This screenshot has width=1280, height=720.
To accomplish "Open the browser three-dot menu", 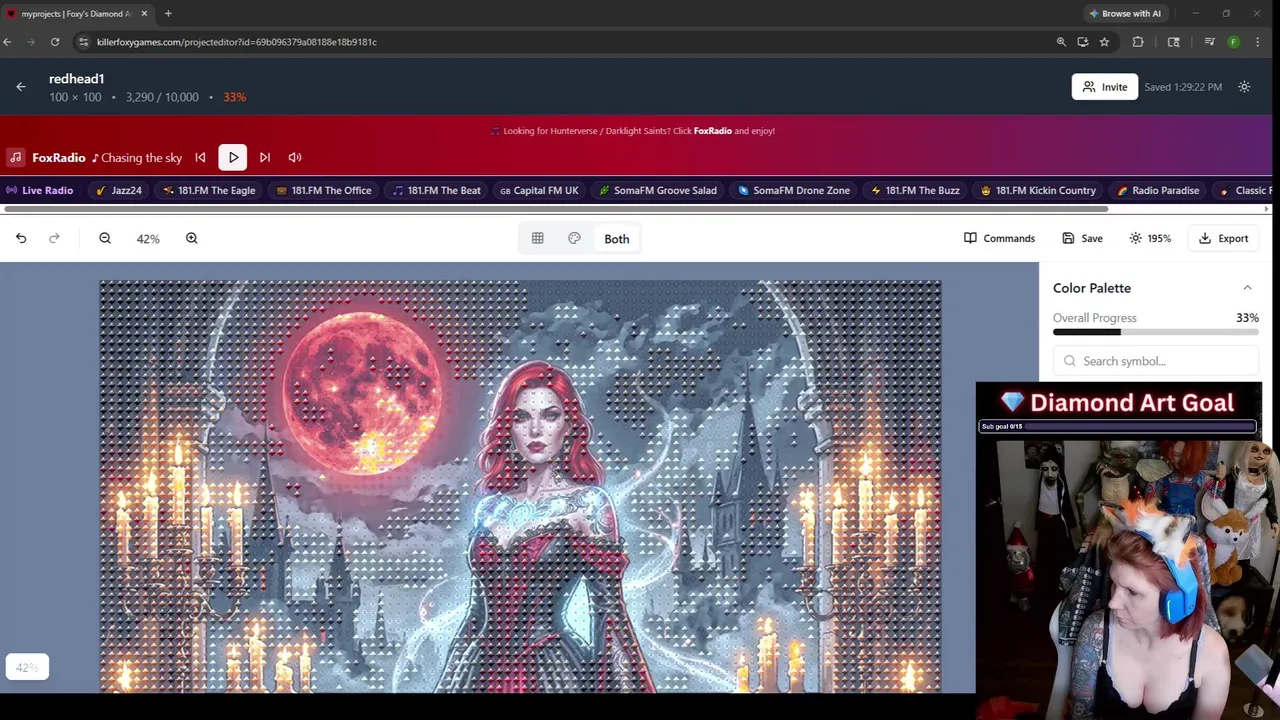I will 1258,42.
